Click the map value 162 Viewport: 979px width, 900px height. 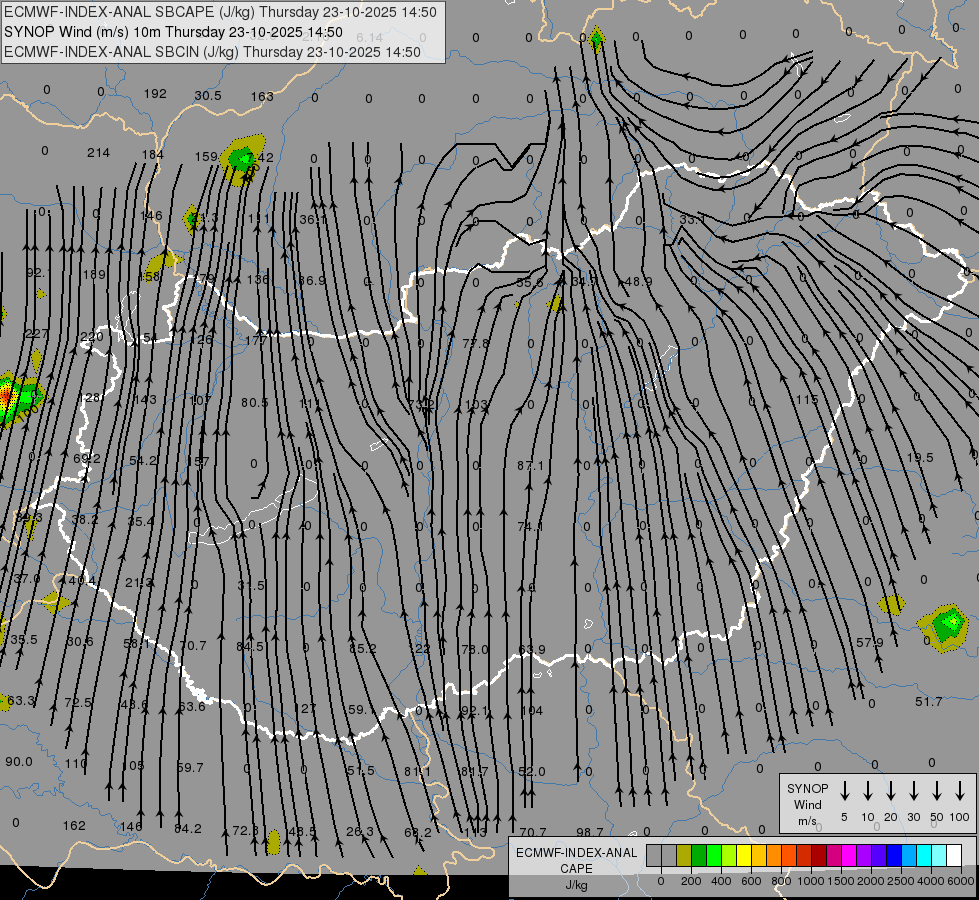(74, 826)
